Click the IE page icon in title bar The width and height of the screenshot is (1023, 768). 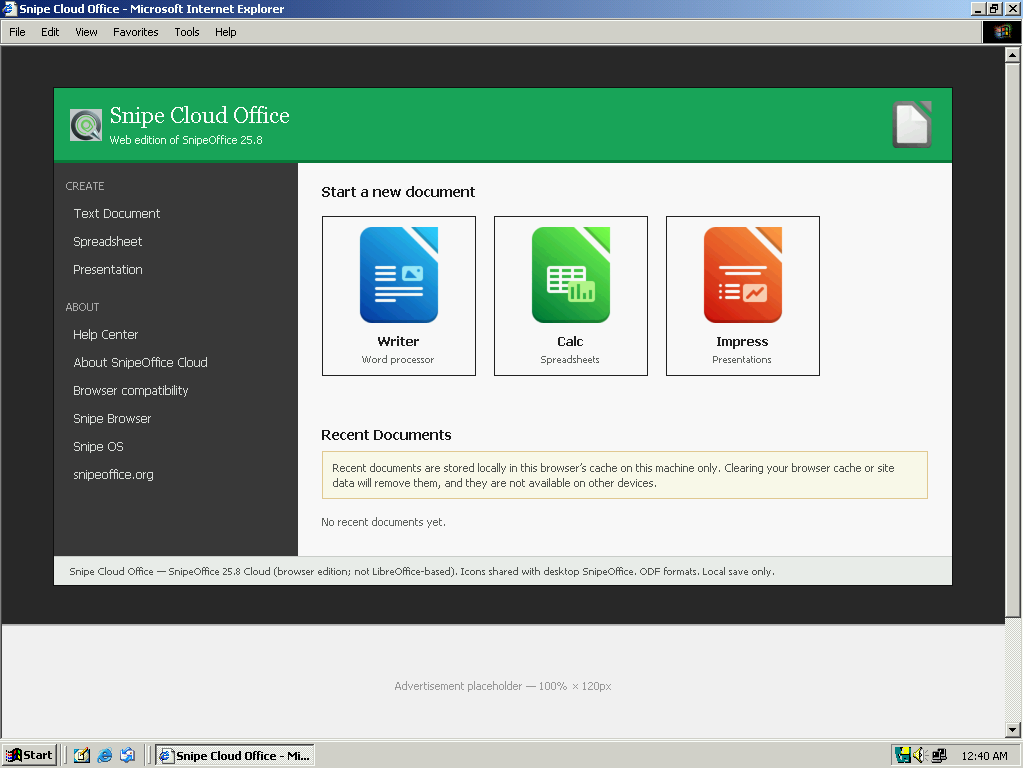click(9, 8)
